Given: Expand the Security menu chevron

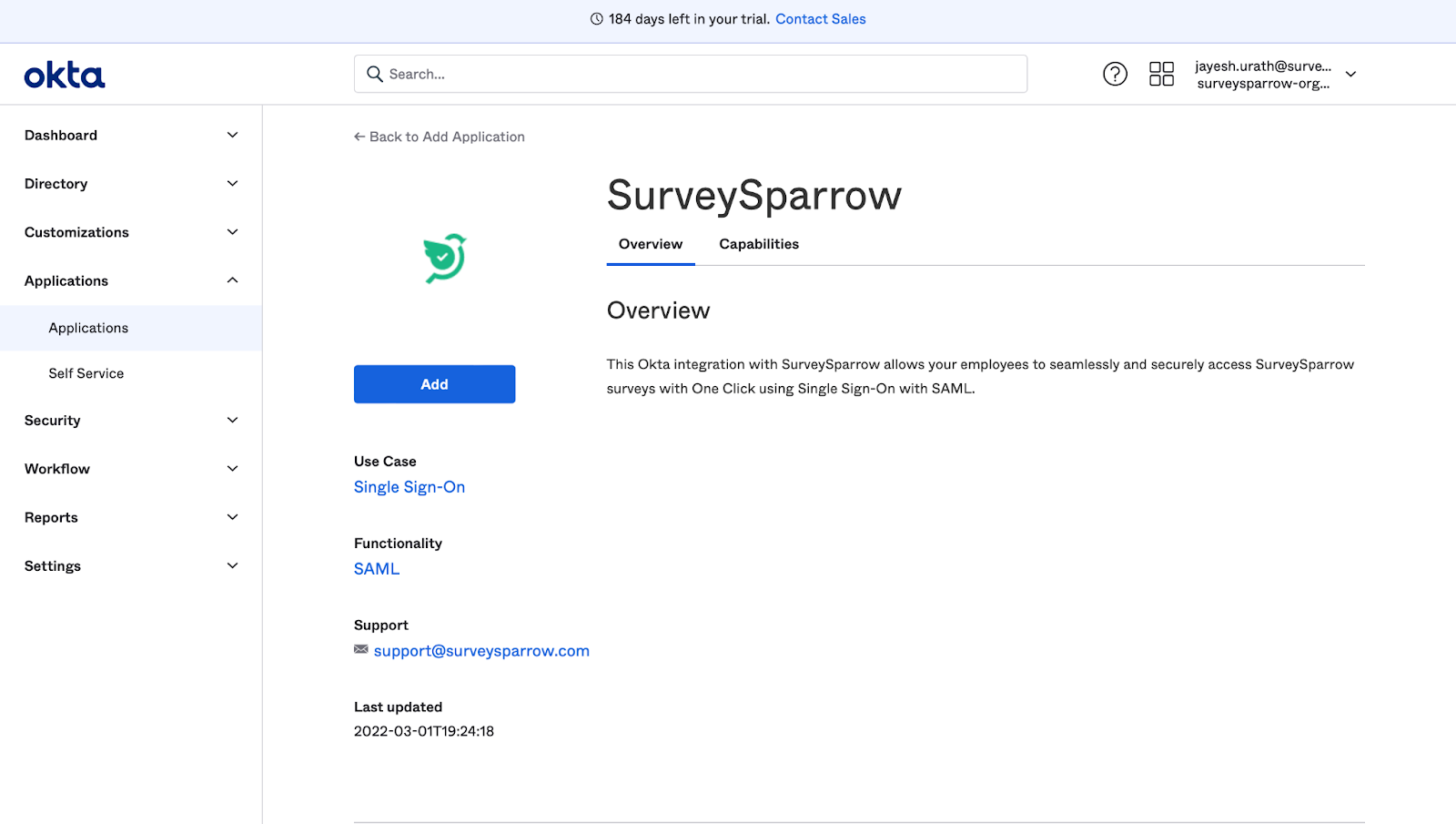Looking at the screenshot, I should point(232,420).
